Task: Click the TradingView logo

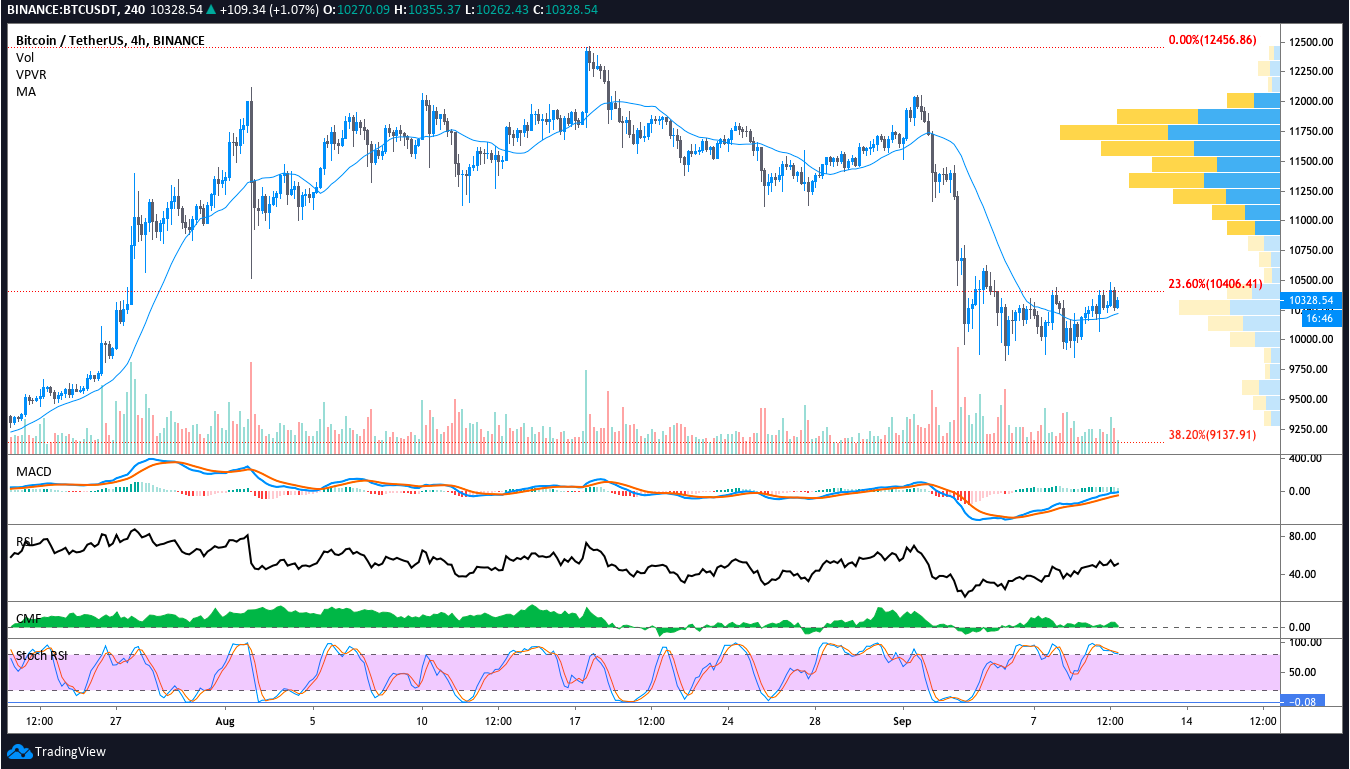Action: pos(57,752)
